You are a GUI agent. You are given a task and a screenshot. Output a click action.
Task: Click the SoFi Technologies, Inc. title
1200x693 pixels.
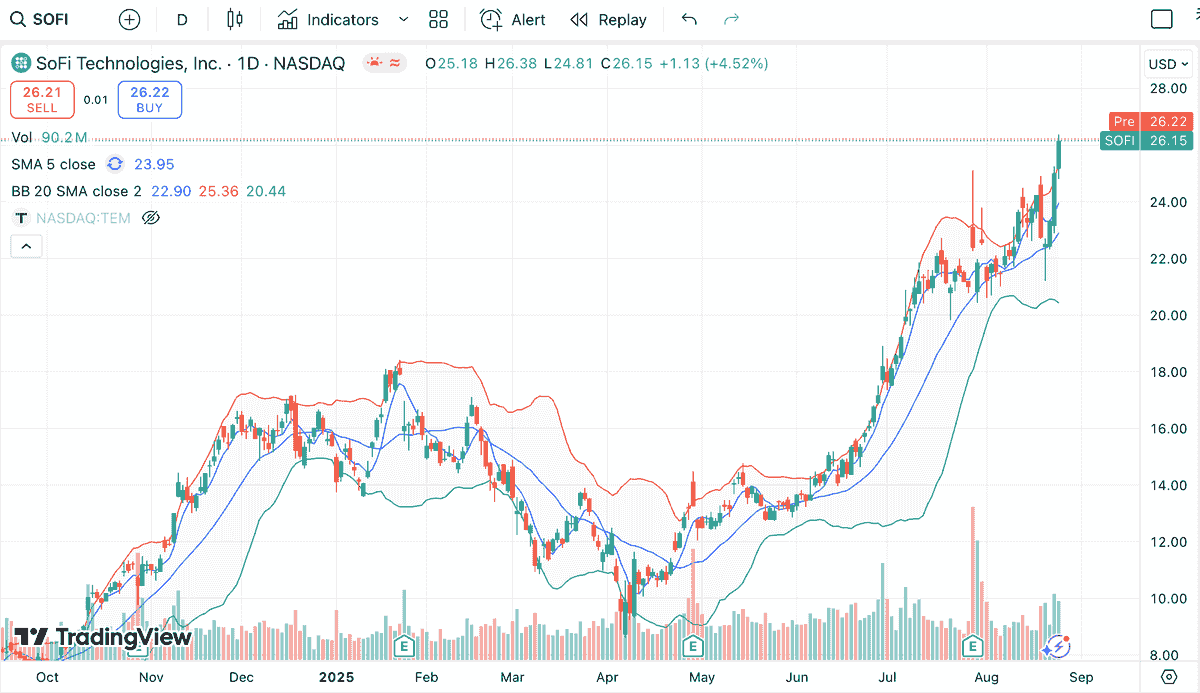[129, 63]
